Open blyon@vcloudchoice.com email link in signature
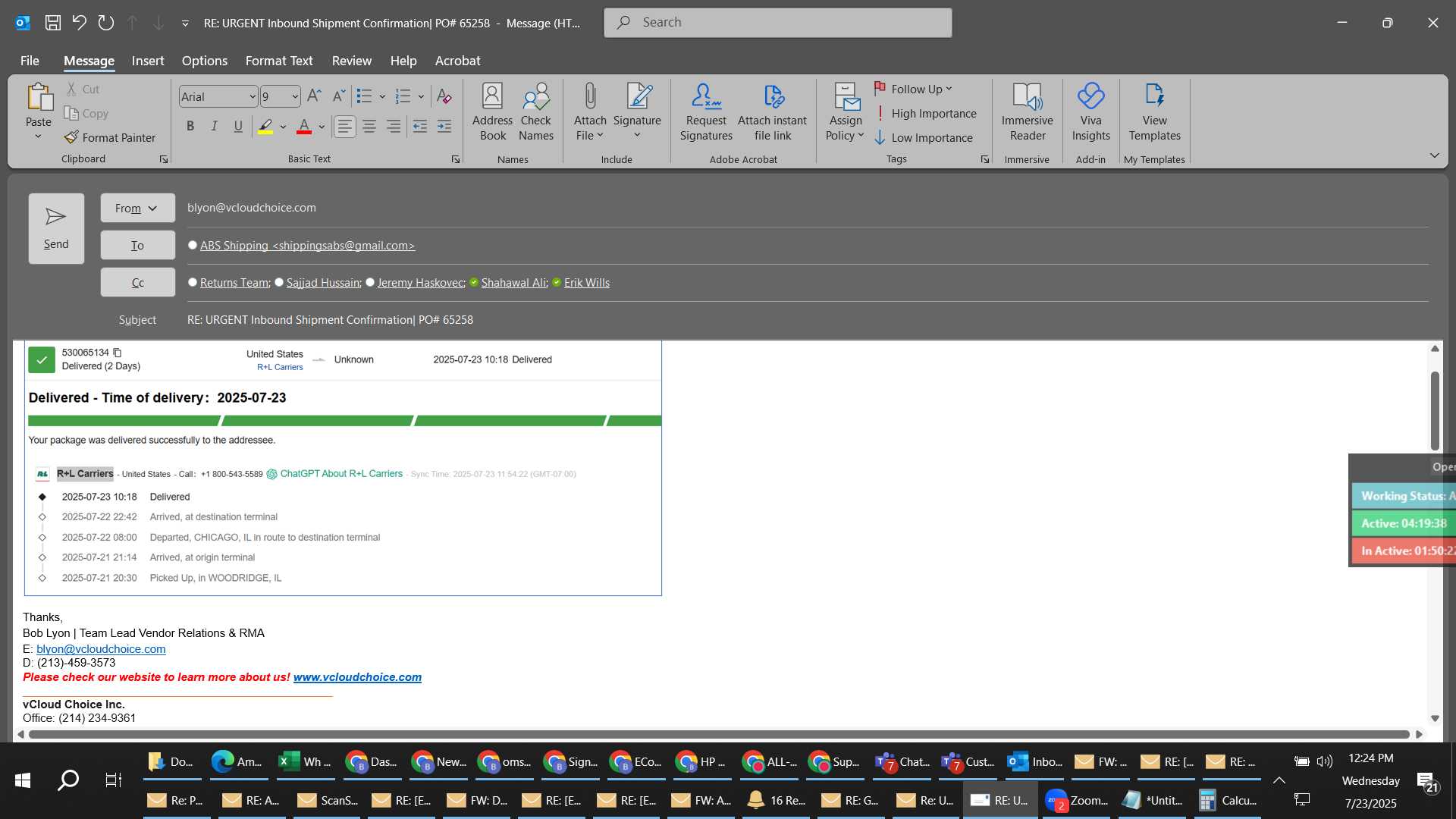Screen dimensions: 1456x819 click(101, 649)
